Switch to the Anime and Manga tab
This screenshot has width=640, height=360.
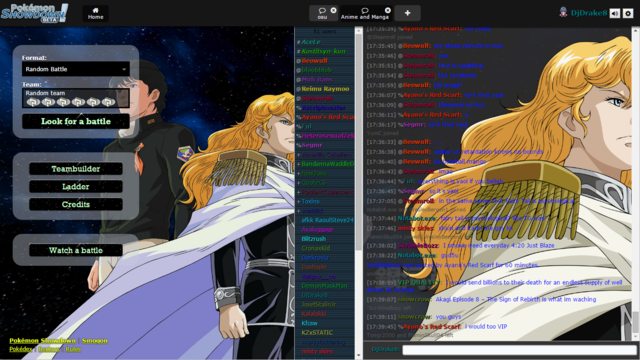click(x=364, y=13)
